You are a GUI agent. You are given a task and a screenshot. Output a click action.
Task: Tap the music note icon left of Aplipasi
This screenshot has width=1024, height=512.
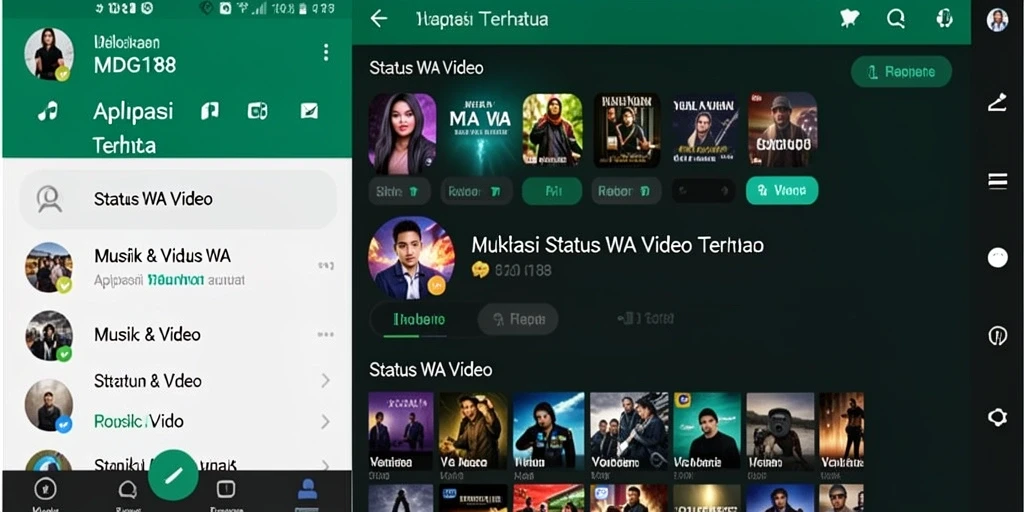47,112
